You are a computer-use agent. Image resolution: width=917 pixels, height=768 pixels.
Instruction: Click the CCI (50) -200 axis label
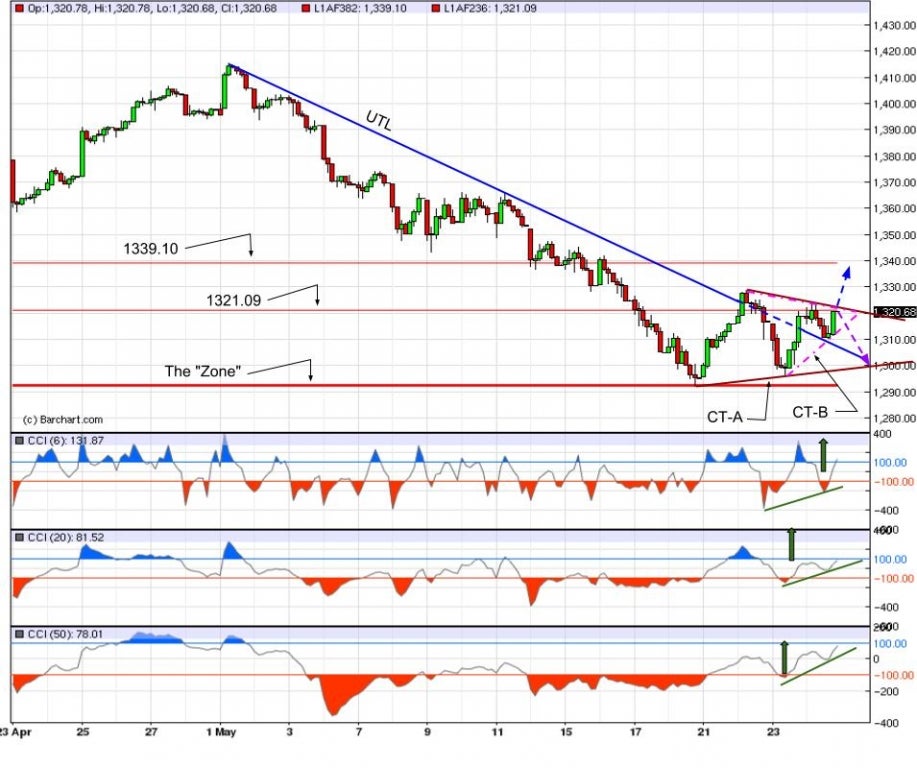884,691
